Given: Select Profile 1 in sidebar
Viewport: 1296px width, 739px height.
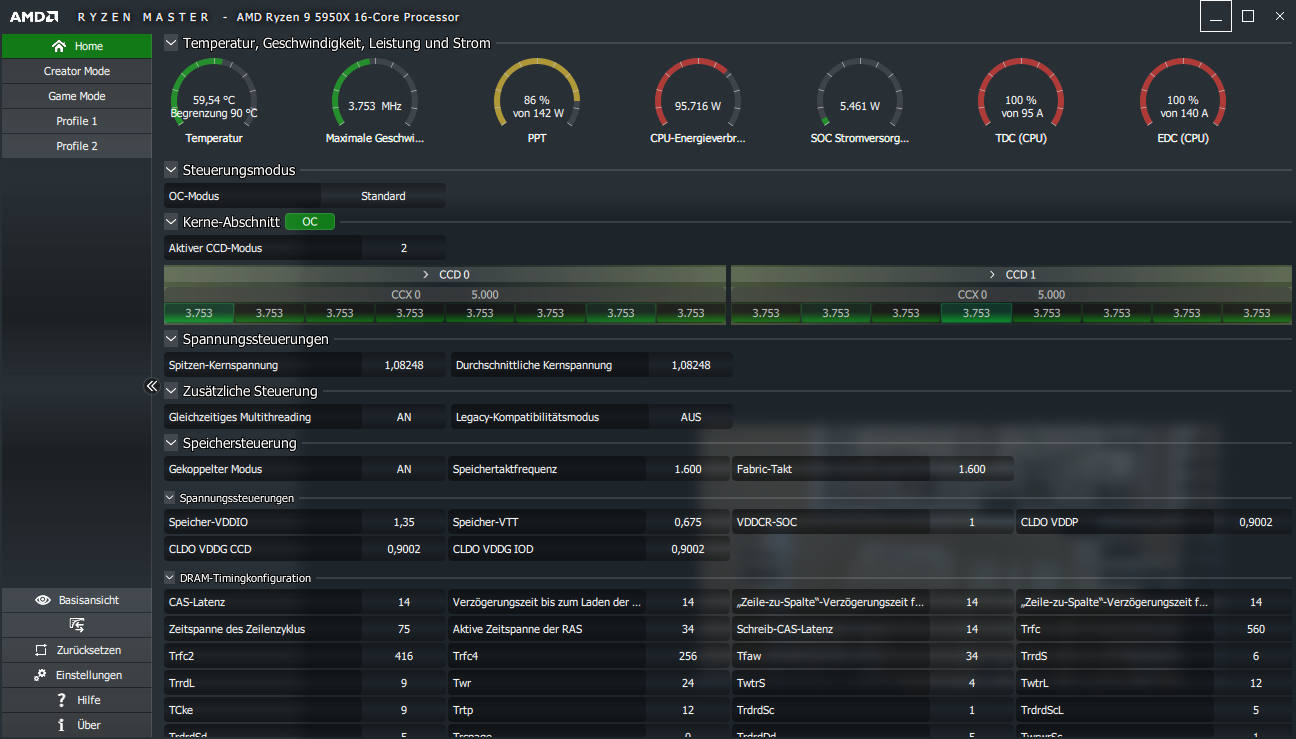Looking at the screenshot, I should click(x=76, y=121).
